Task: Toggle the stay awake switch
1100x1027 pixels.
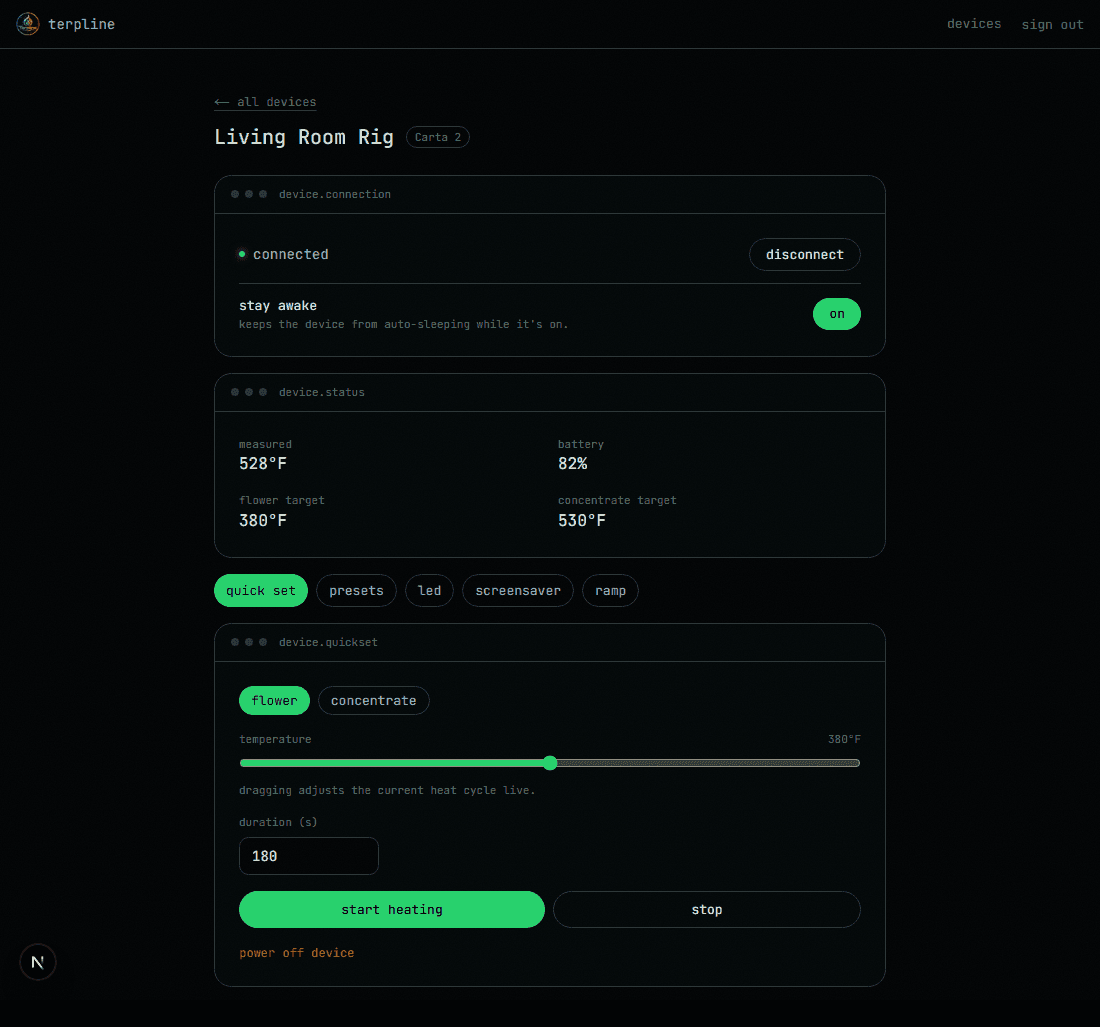Action: coord(837,314)
